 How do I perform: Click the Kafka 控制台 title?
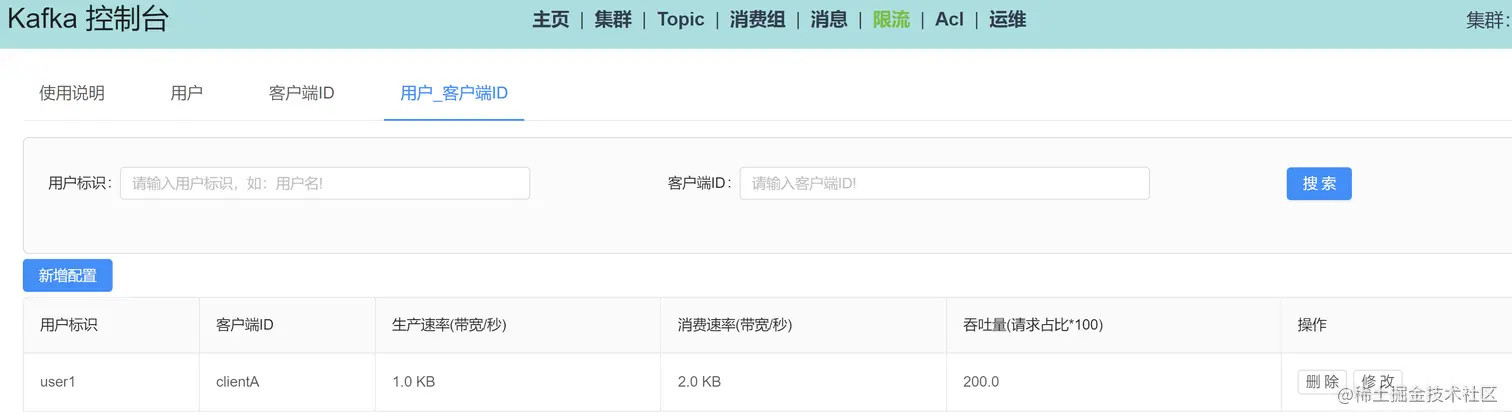[88, 19]
